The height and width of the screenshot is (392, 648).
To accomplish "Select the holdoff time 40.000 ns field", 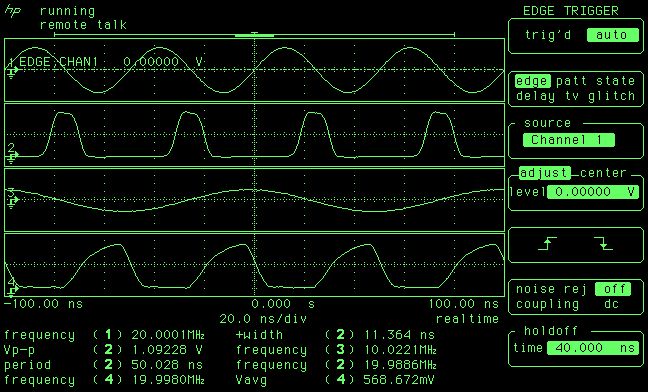I will coord(593,348).
